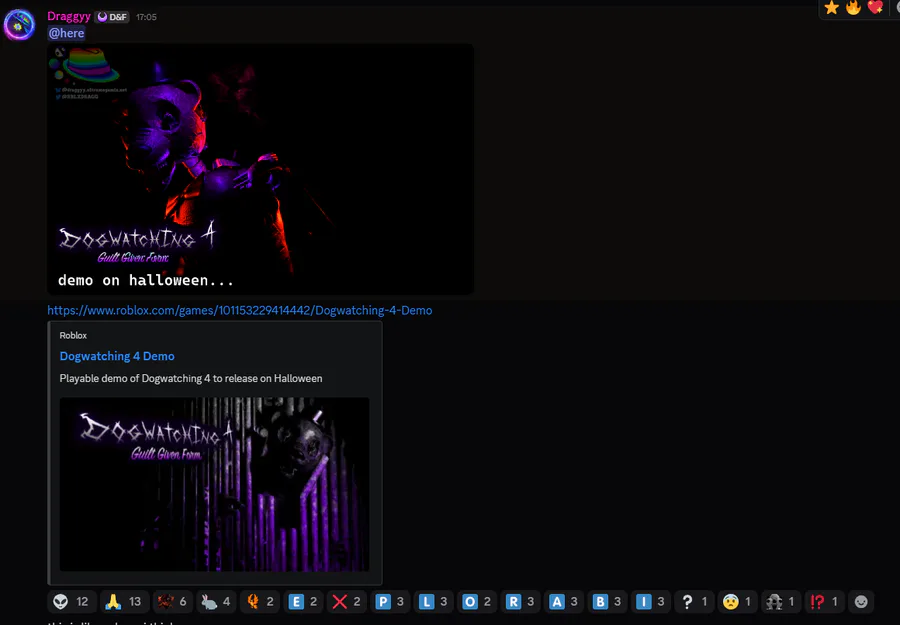The width and height of the screenshot is (900, 625).
Task: Open the roblox.com Dogwatching-4-Demo URL
Action: tap(239, 310)
